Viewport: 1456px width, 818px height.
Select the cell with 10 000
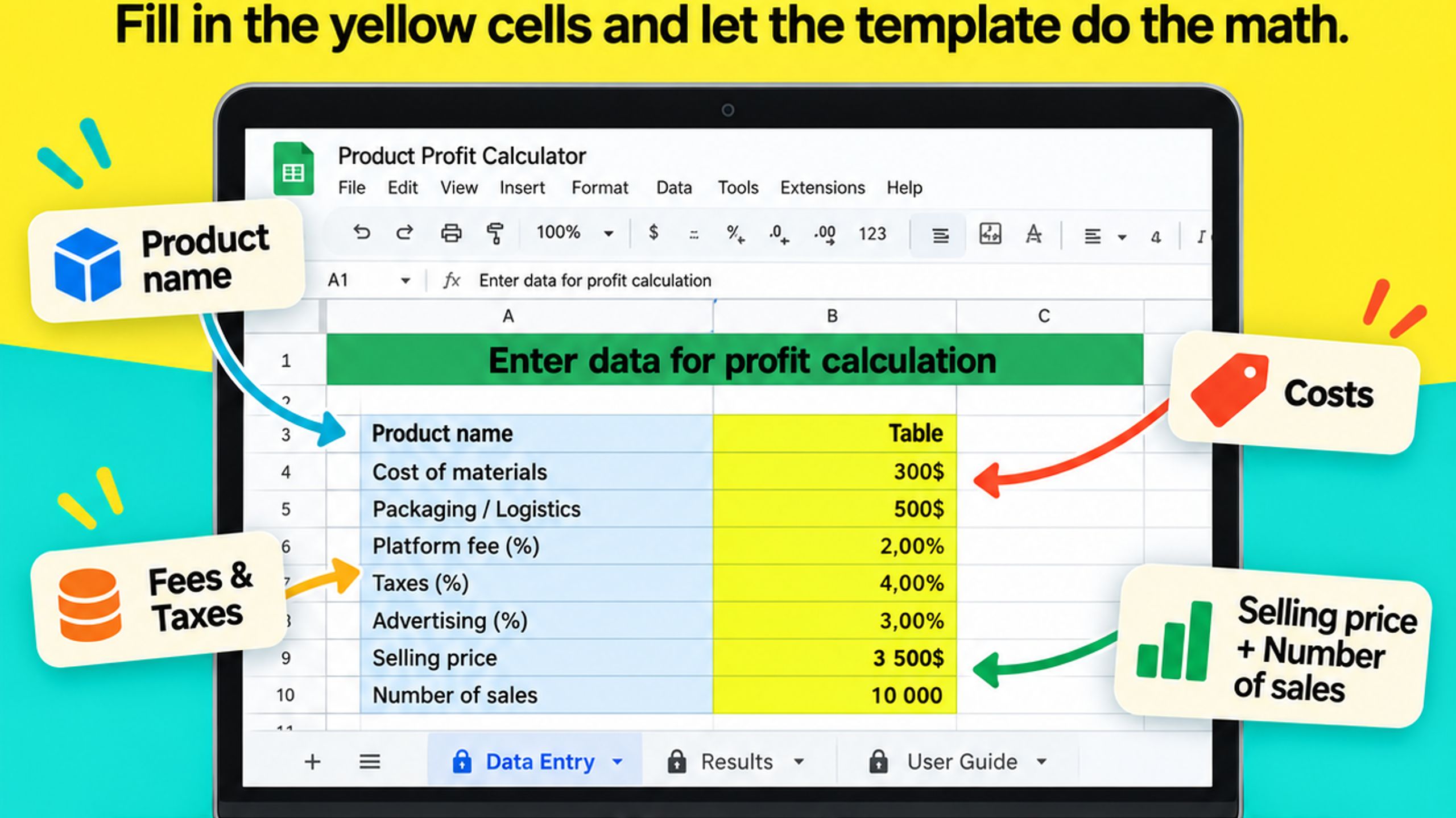click(x=834, y=695)
